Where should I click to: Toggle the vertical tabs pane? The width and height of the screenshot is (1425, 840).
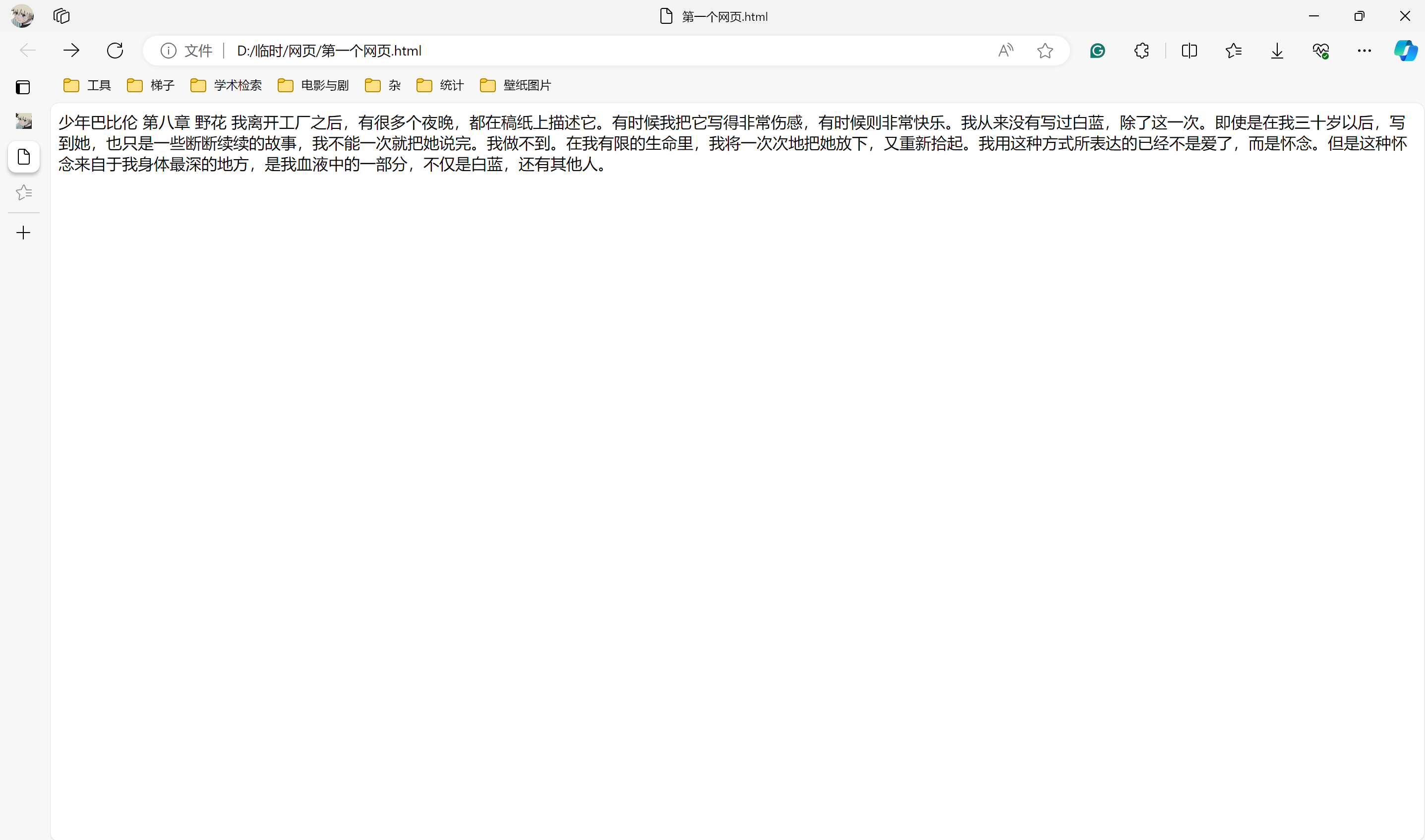pos(23,87)
